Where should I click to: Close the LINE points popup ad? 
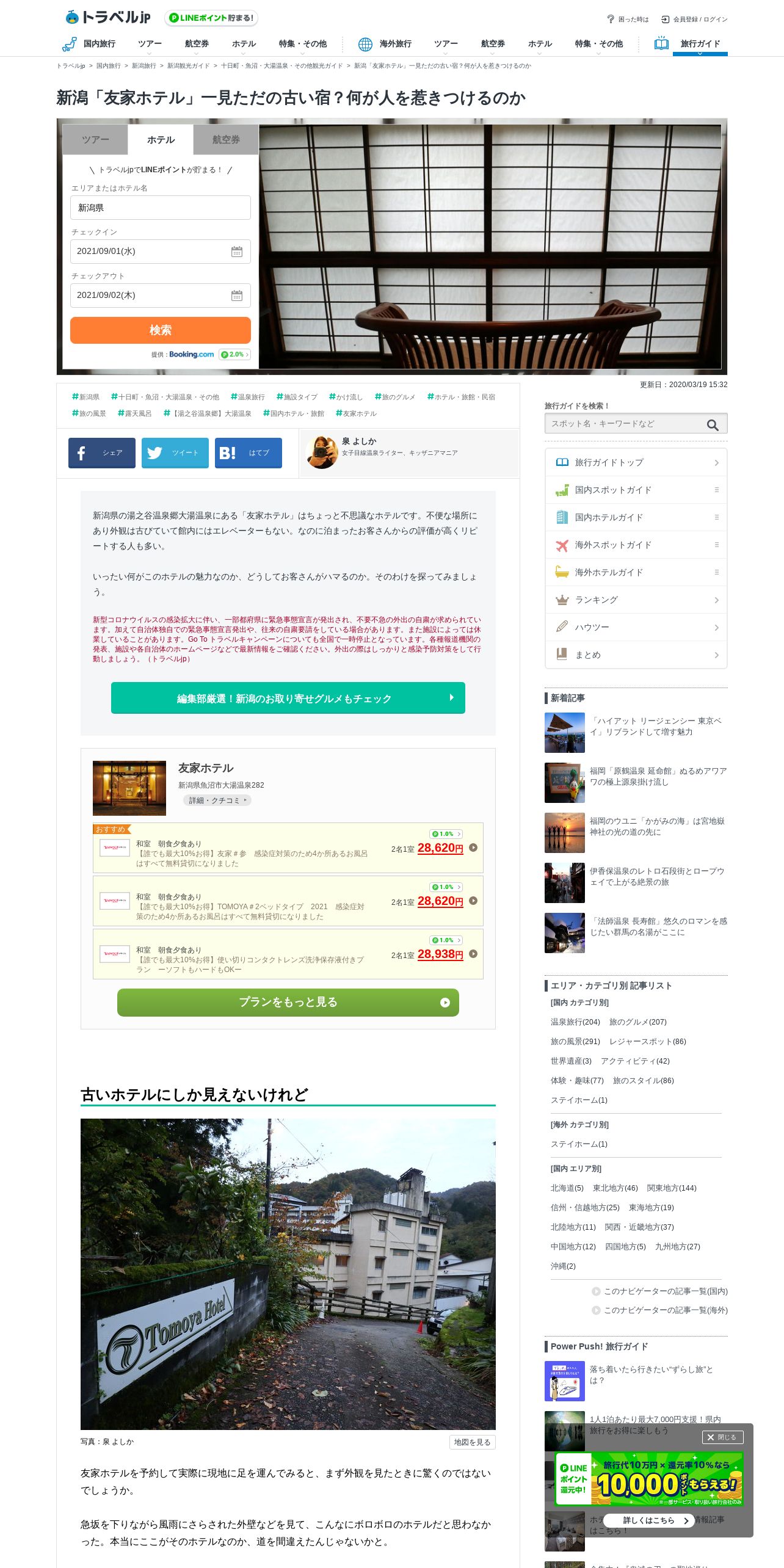[722, 1437]
